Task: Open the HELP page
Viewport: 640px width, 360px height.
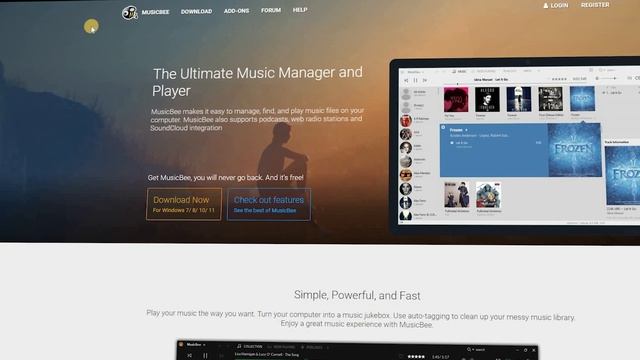Action: [300, 9]
